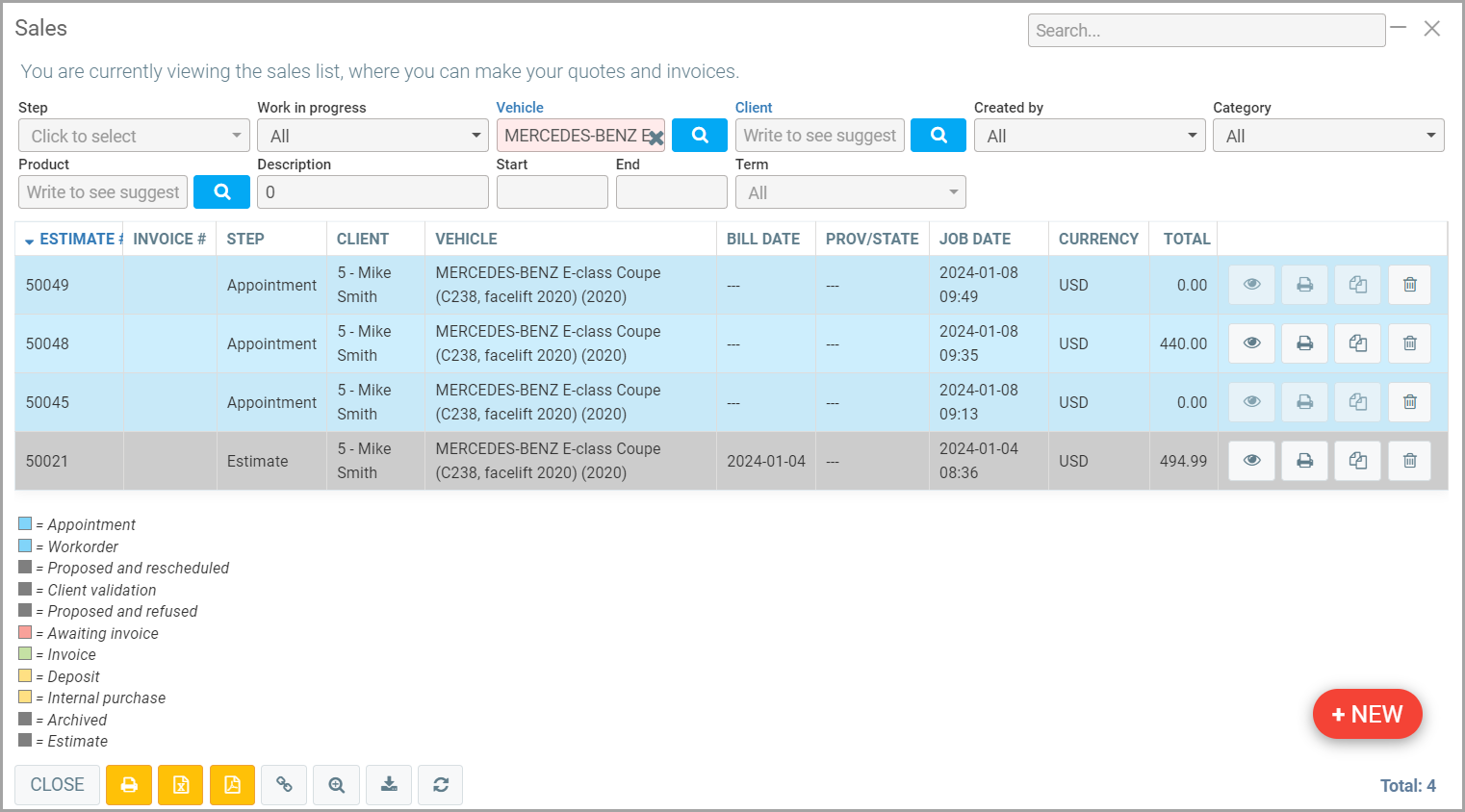The width and height of the screenshot is (1465, 812).
Task: Print estimate 50048
Action: point(1304,343)
